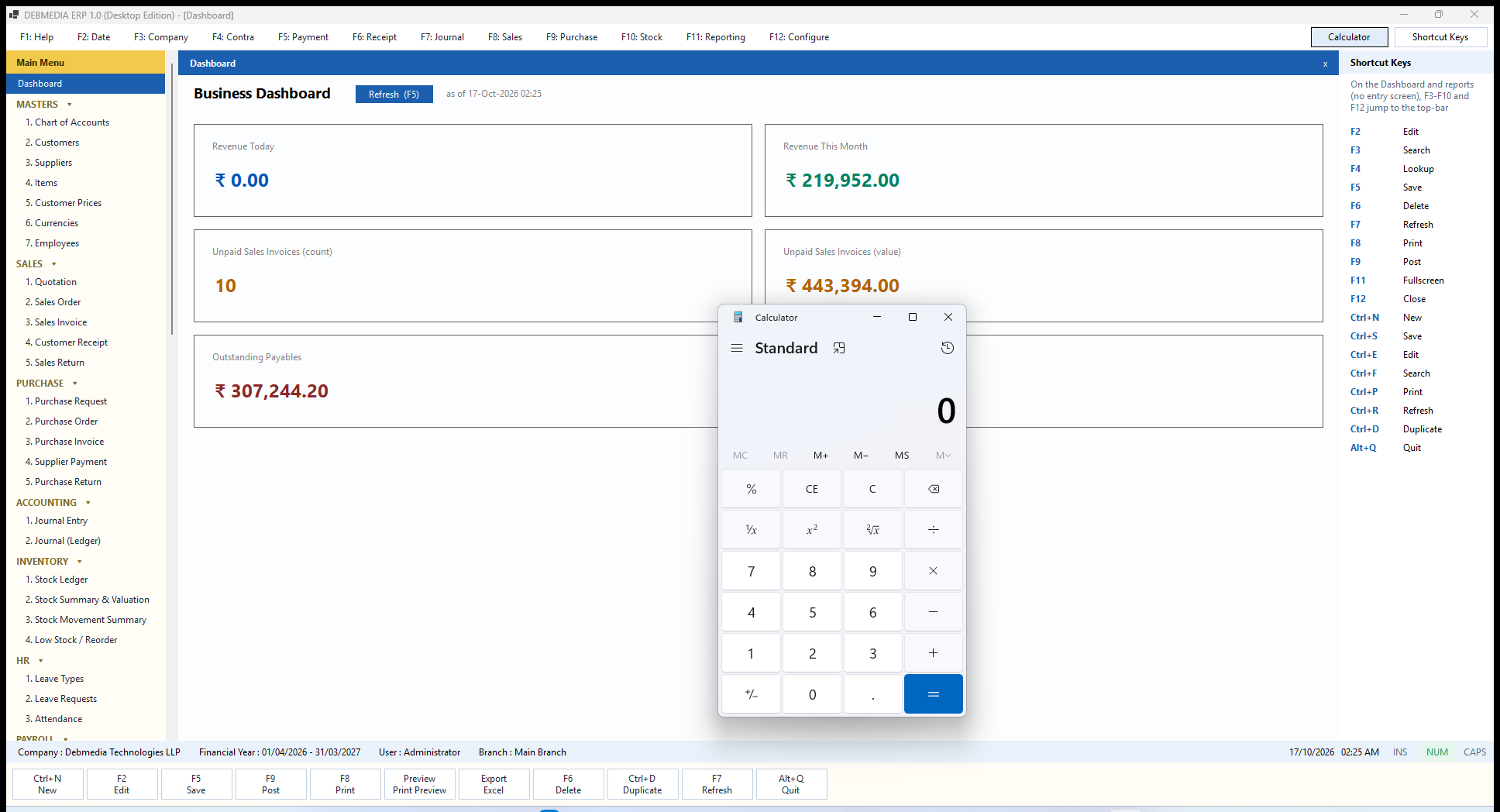Collapse the ACCOUNTING menu section

tap(88, 503)
